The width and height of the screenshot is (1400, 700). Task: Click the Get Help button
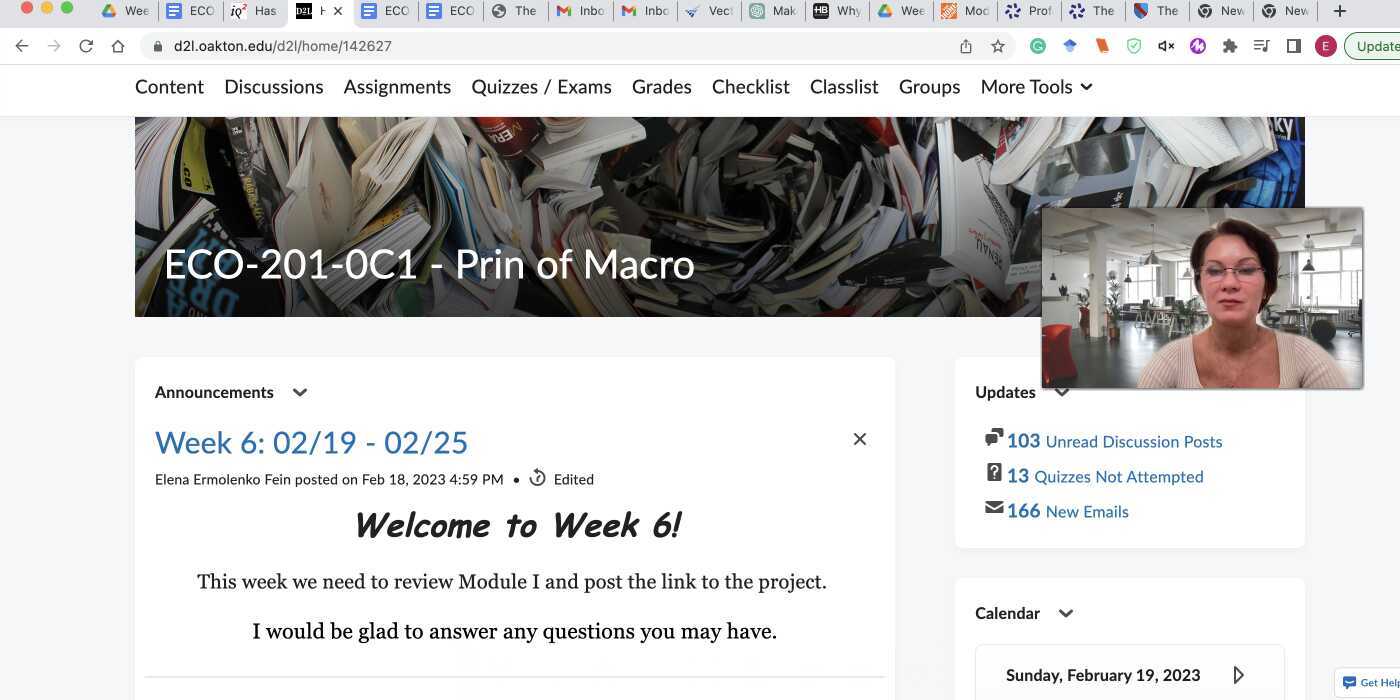pyautogui.click(x=1370, y=683)
